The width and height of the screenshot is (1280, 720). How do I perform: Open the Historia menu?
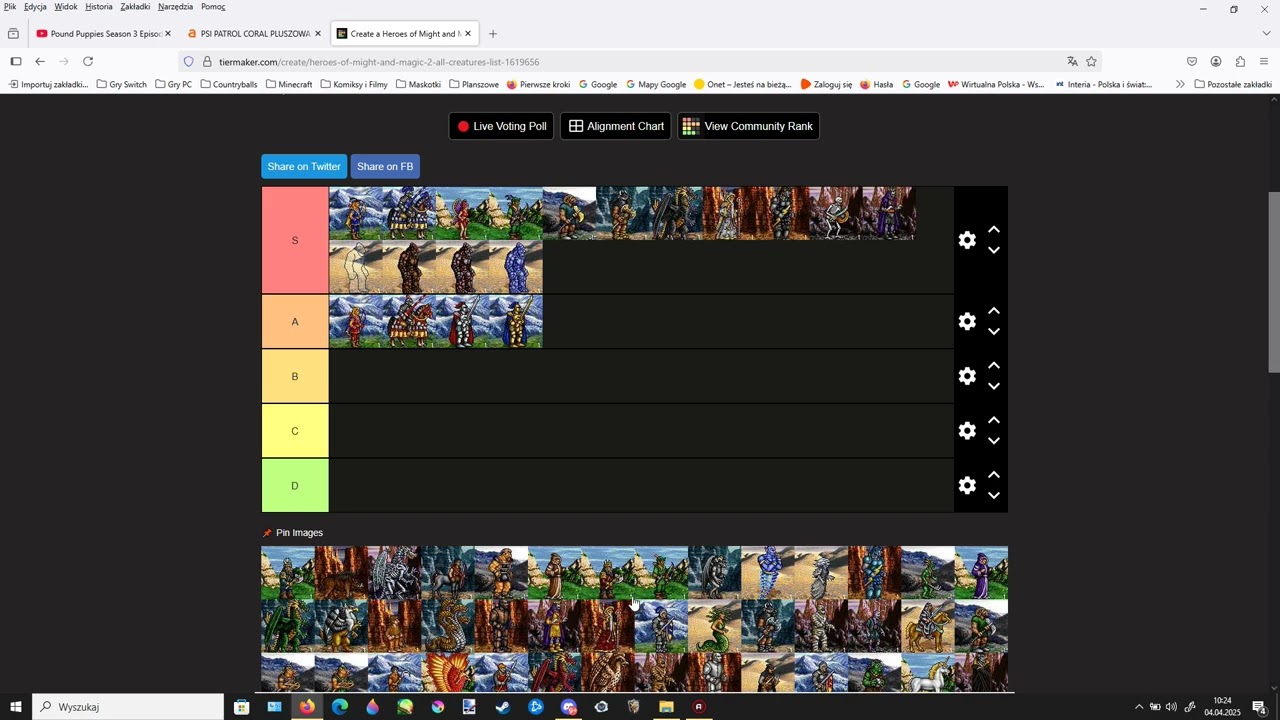pos(99,6)
